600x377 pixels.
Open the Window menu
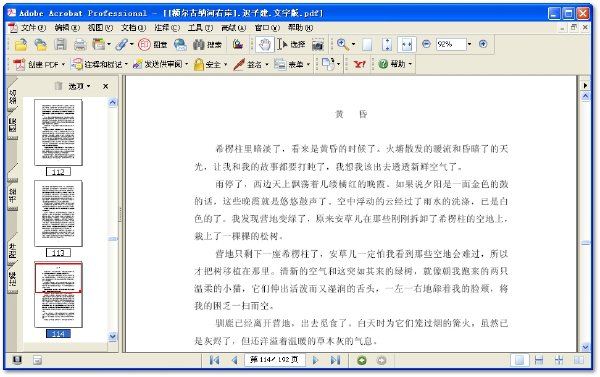click(267, 28)
